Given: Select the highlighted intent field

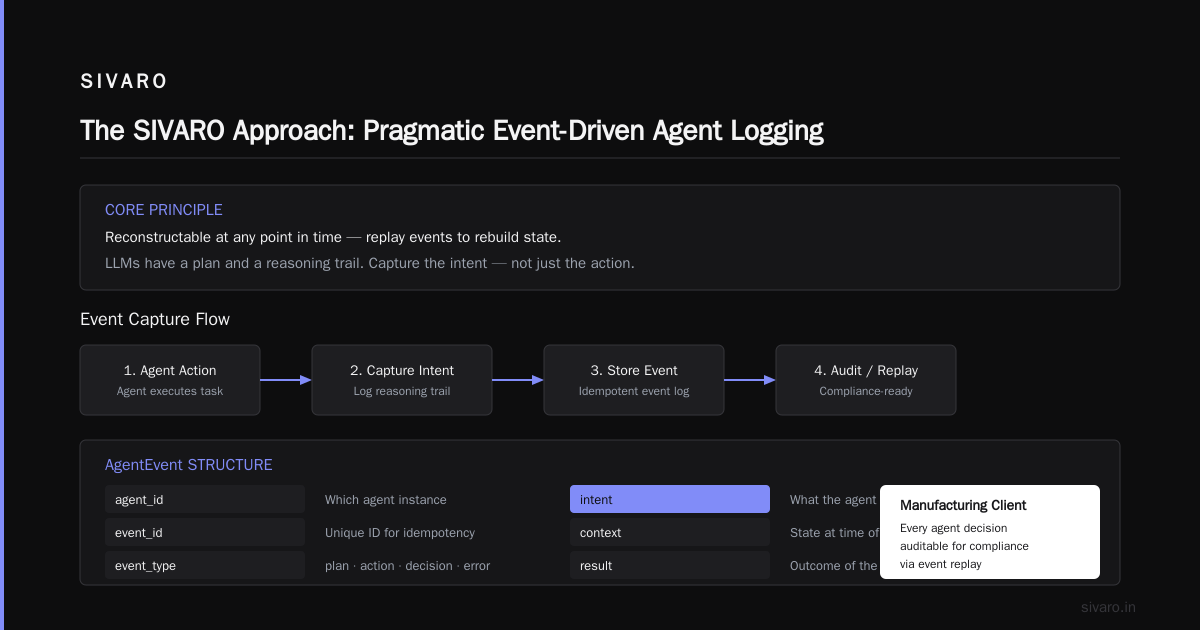Looking at the screenshot, I should click(x=670, y=499).
